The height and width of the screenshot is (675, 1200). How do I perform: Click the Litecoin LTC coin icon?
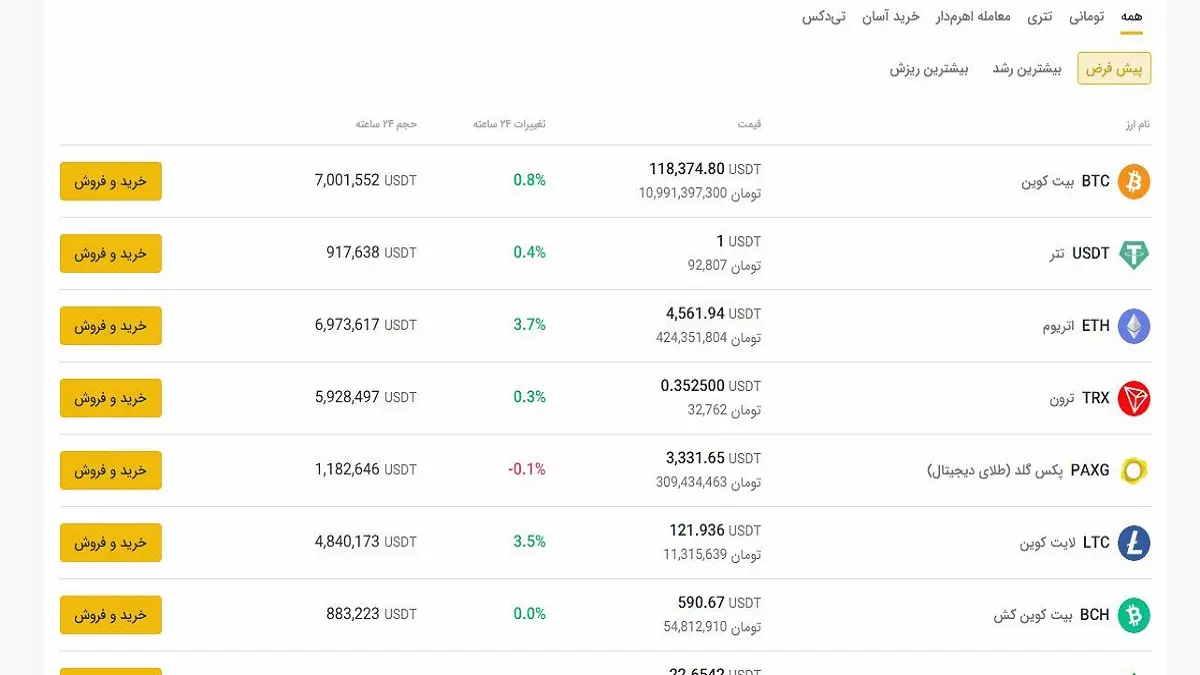[x=1134, y=543]
